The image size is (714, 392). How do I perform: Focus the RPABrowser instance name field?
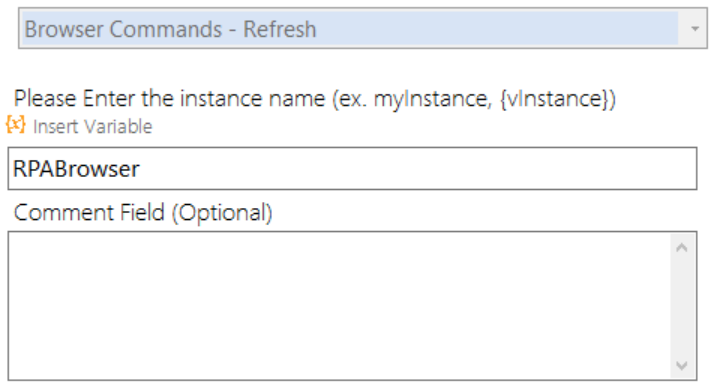(x=352, y=168)
